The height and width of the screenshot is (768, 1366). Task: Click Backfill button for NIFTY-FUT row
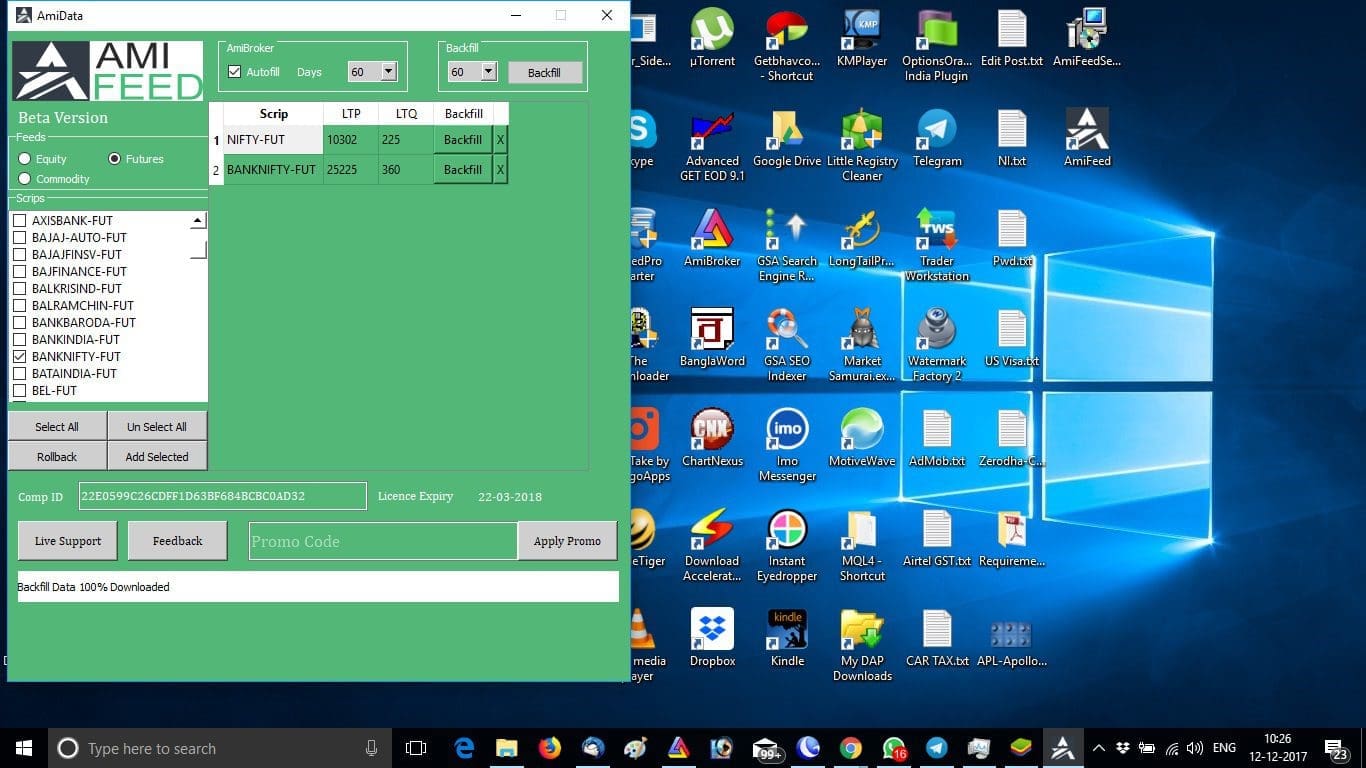coord(463,140)
